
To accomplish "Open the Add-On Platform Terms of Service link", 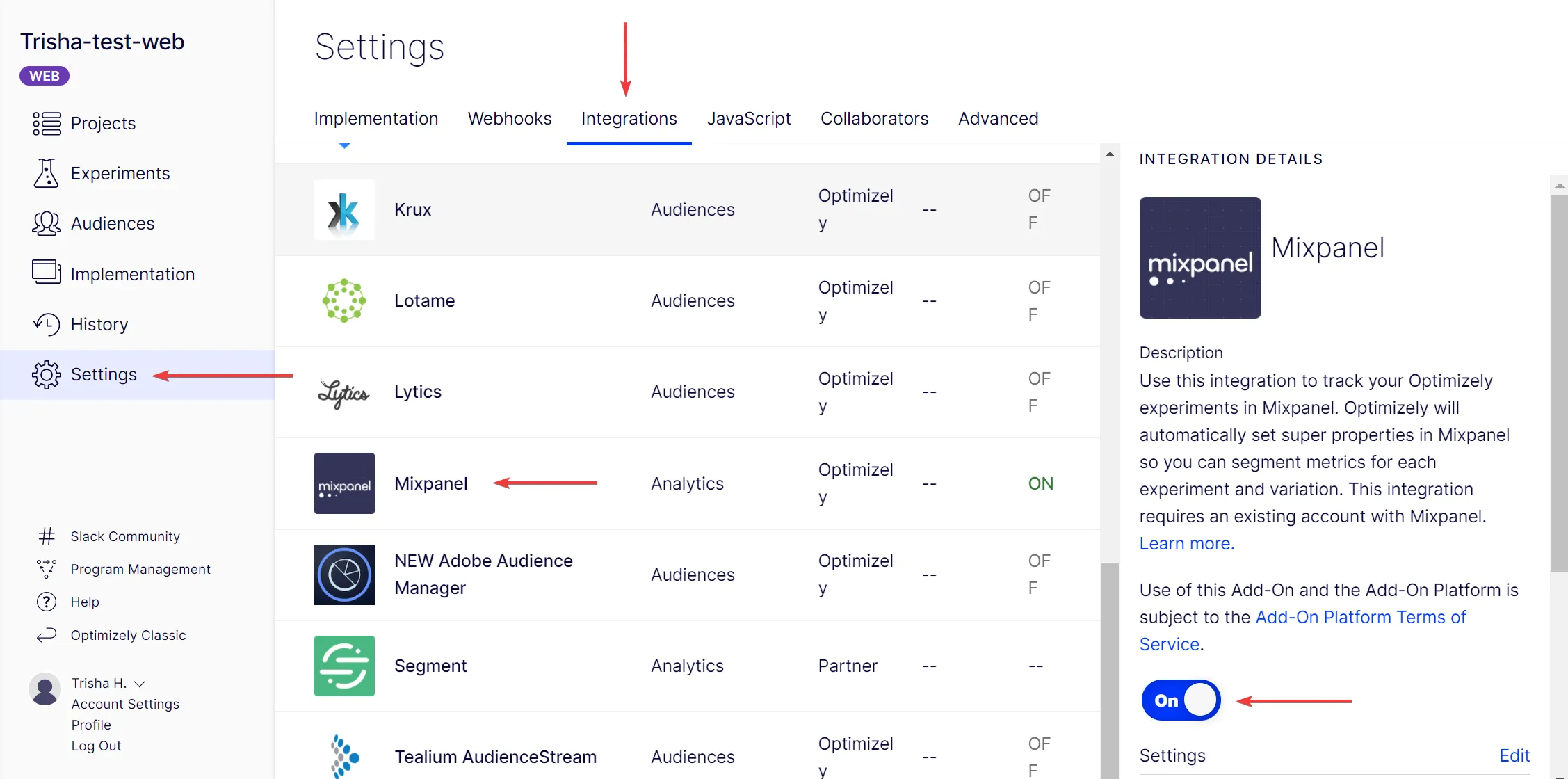I will coord(1302,630).
